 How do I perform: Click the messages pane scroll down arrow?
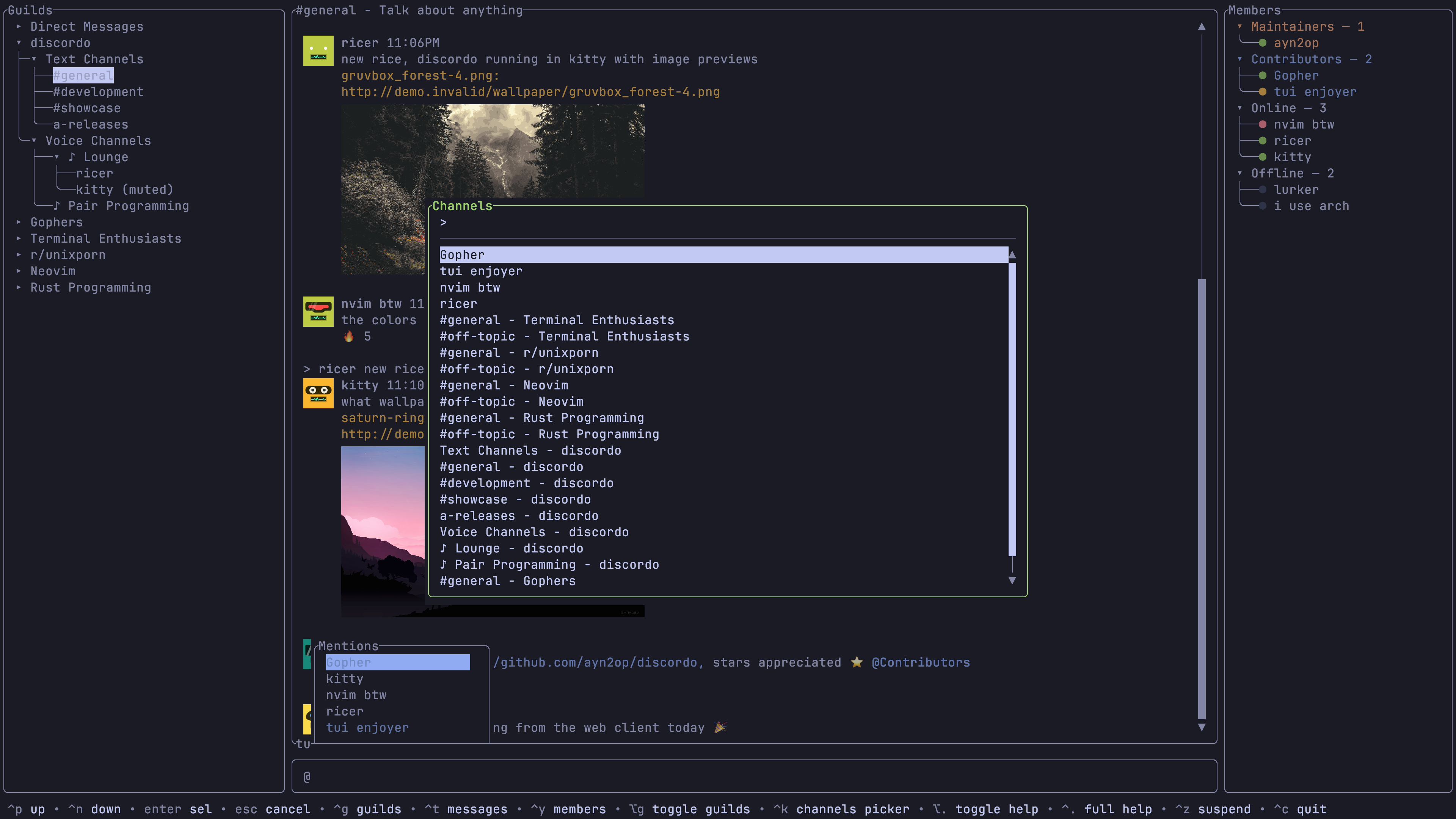click(x=1202, y=728)
